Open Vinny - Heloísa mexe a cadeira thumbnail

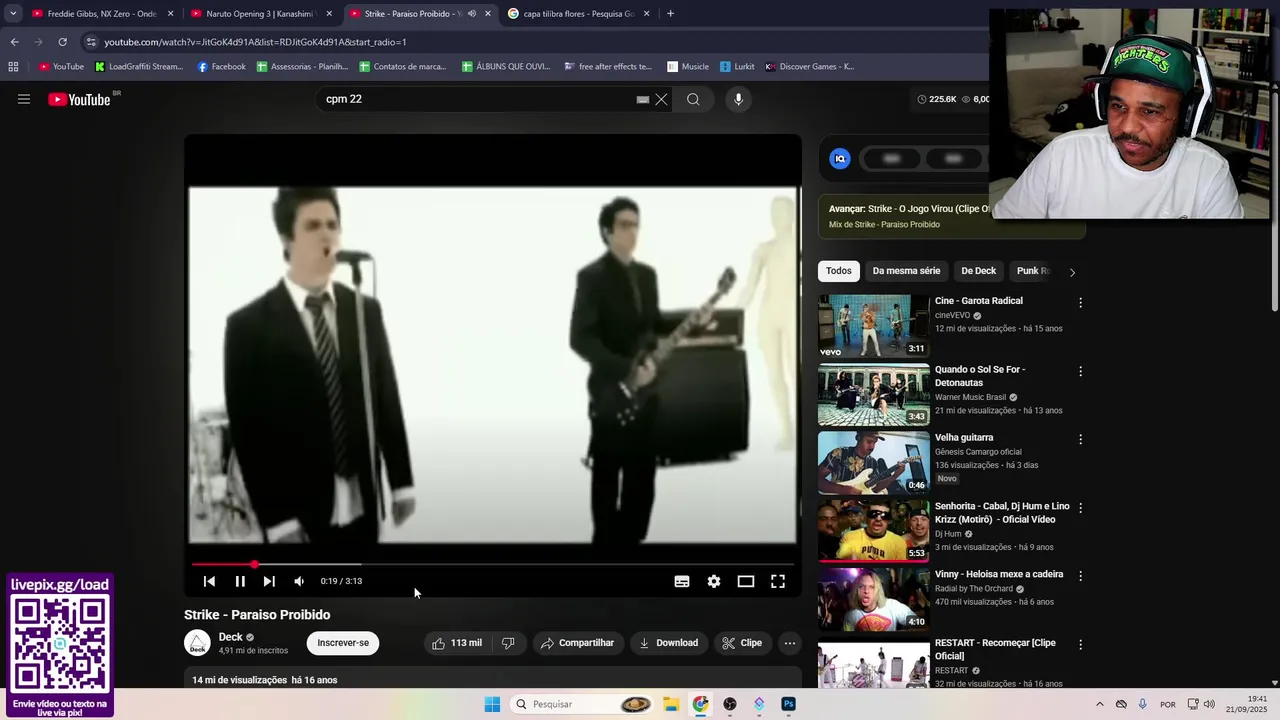pos(874,600)
